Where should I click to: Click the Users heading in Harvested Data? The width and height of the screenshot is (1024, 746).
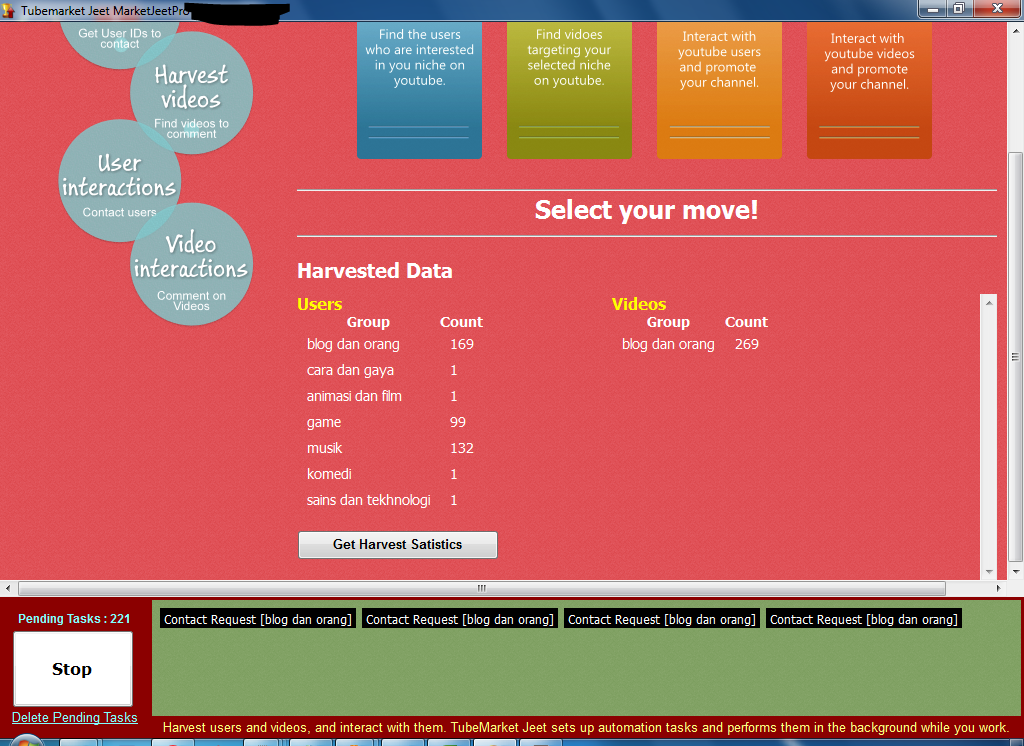coord(319,304)
